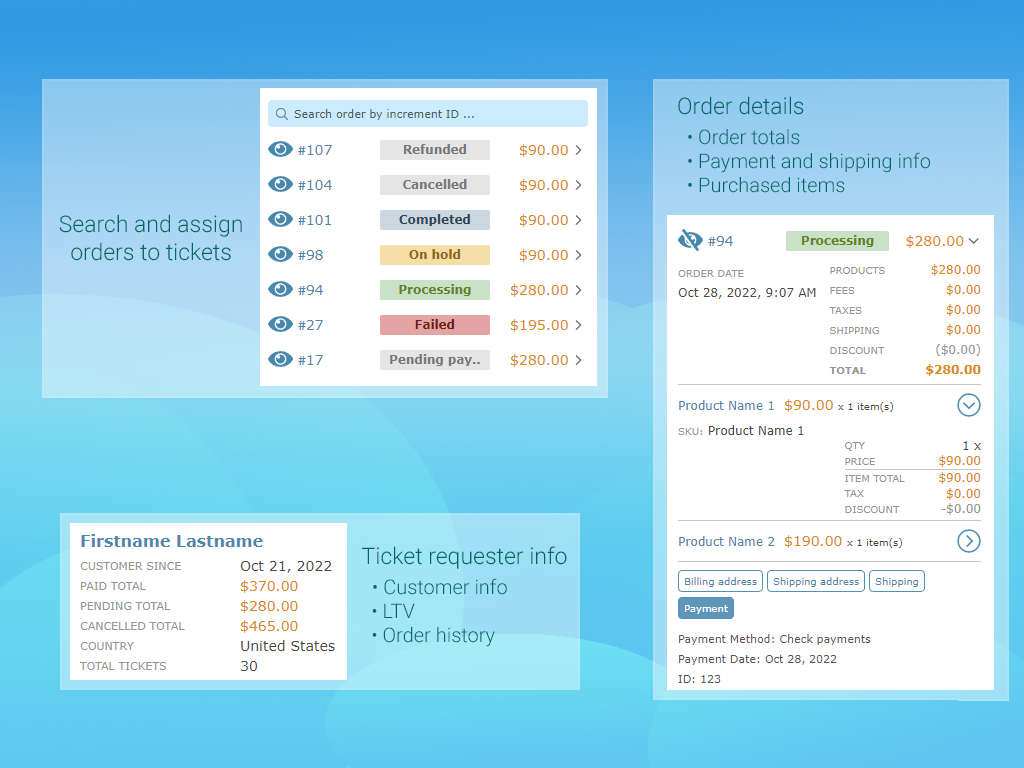Screen dimensions: 1024x768
Task: Expand Product Name 2 details
Action: tap(968, 541)
